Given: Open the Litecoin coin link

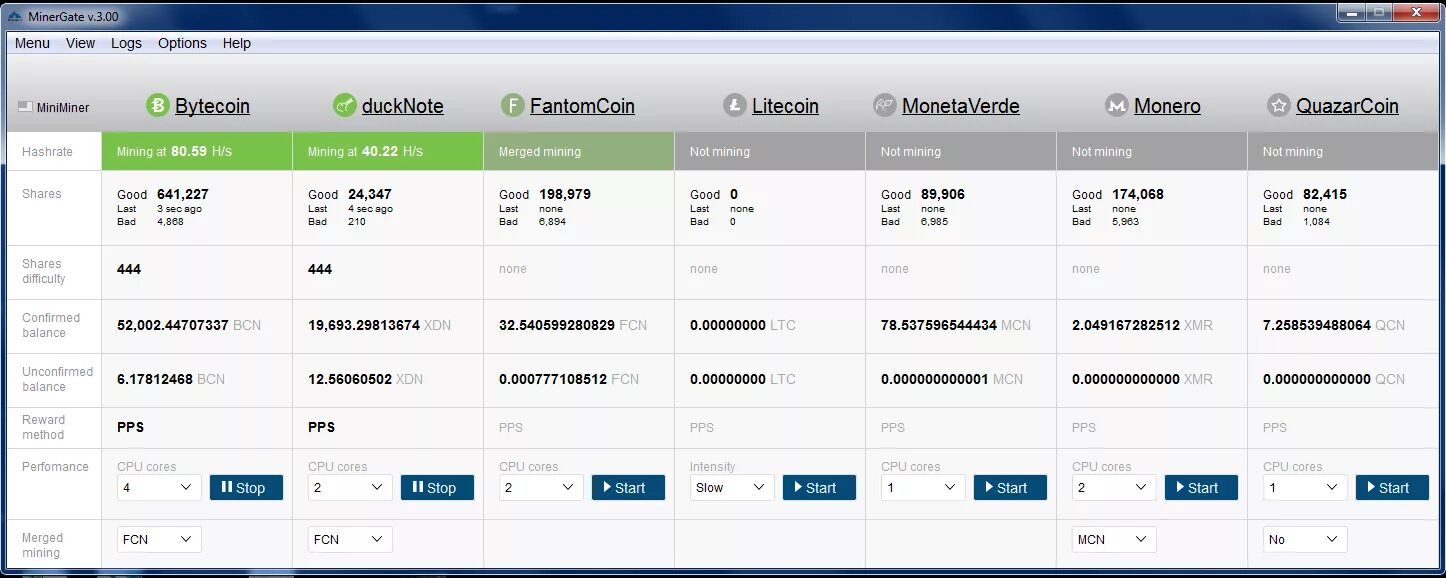Looking at the screenshot, I should 785,106.
